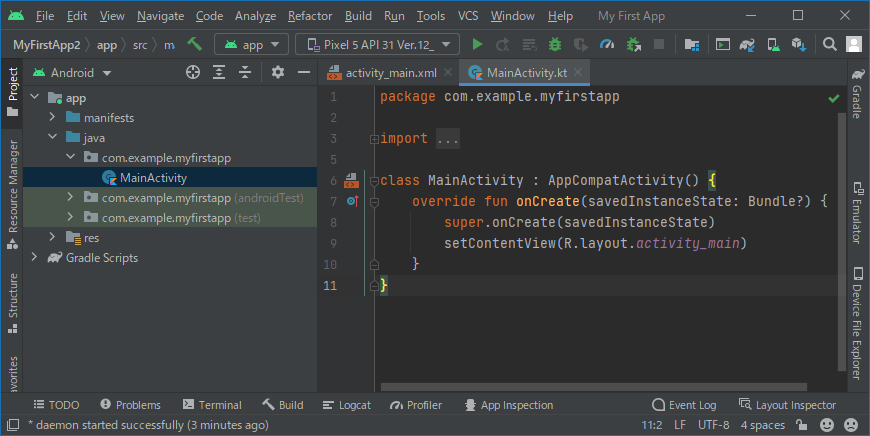This screenshot has height=436, width=870.
Task: Open the app run configuration dropdown
Action: click(x=251, y=44)
